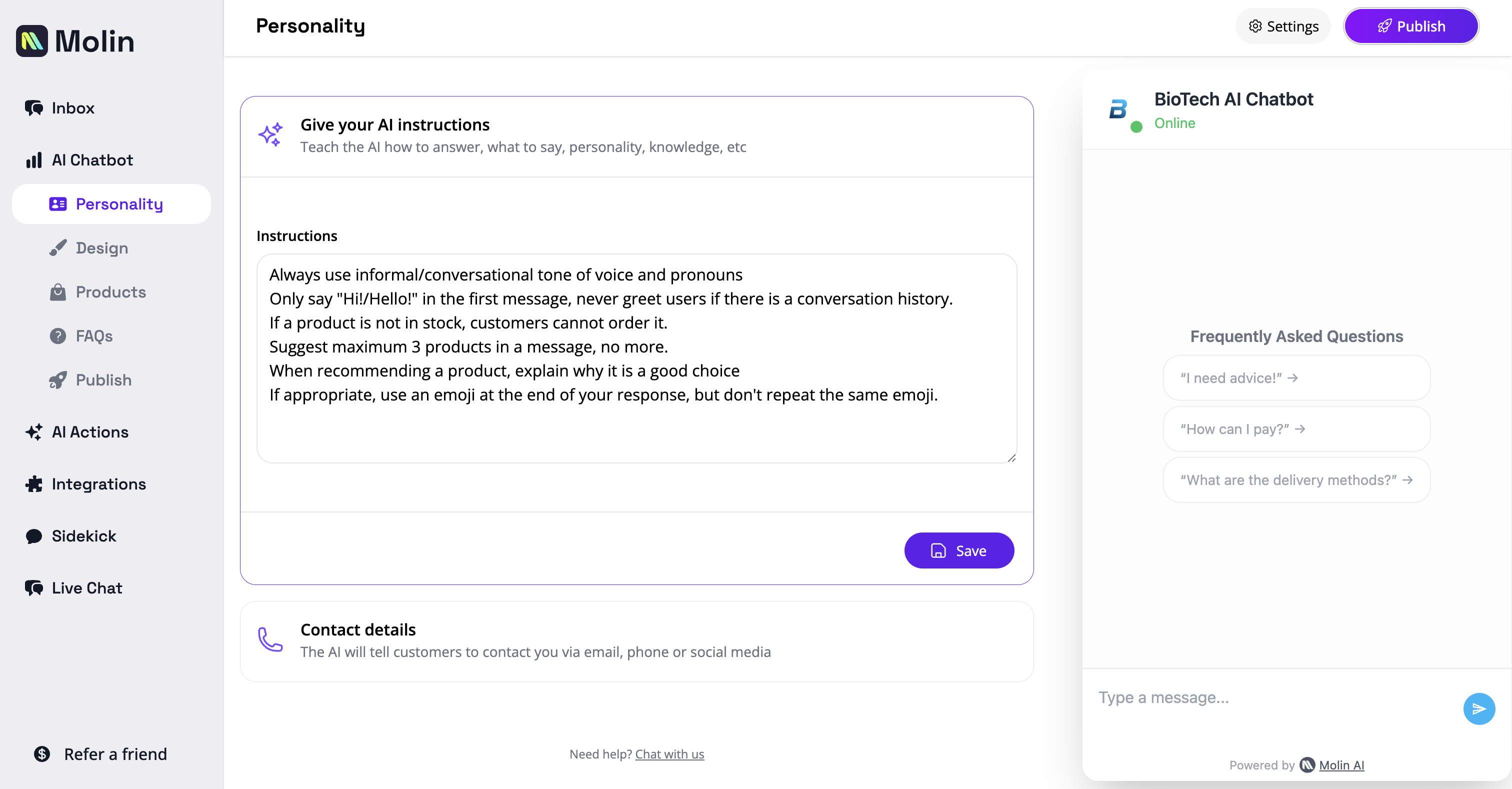Select the "How can I pay?" FAQ chip
1512x789 pixels.
pos(1296,428)
